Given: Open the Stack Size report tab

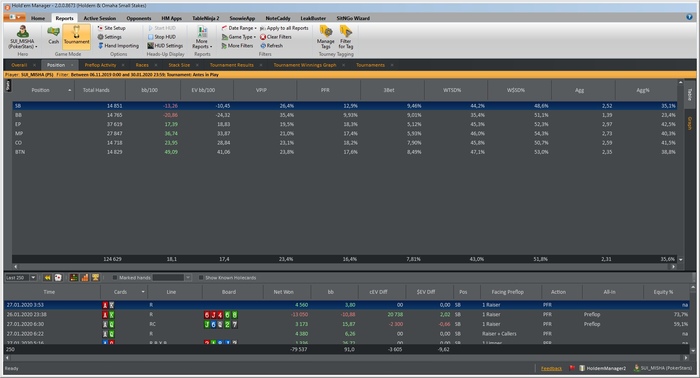Looking at the screenshot, I should click(x=179, y=65).
